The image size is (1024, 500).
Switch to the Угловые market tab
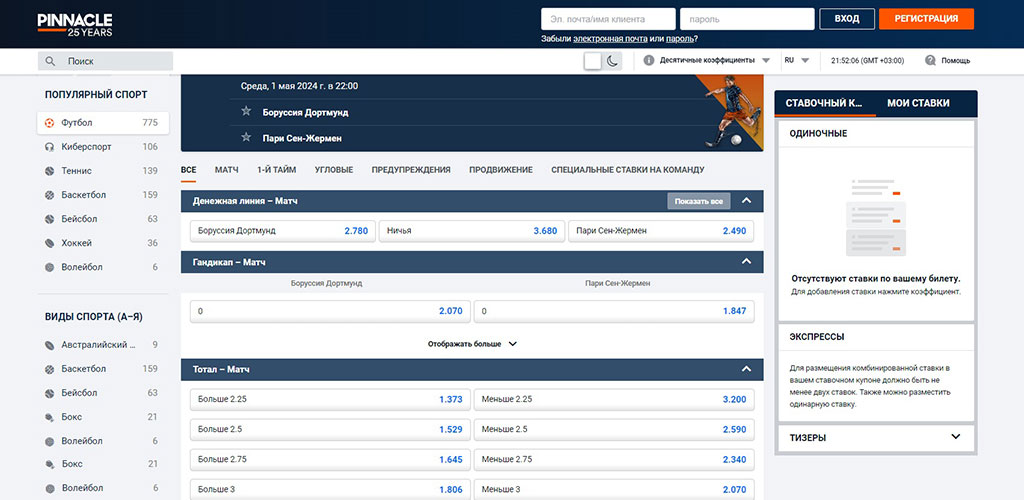tap(334, 170)
